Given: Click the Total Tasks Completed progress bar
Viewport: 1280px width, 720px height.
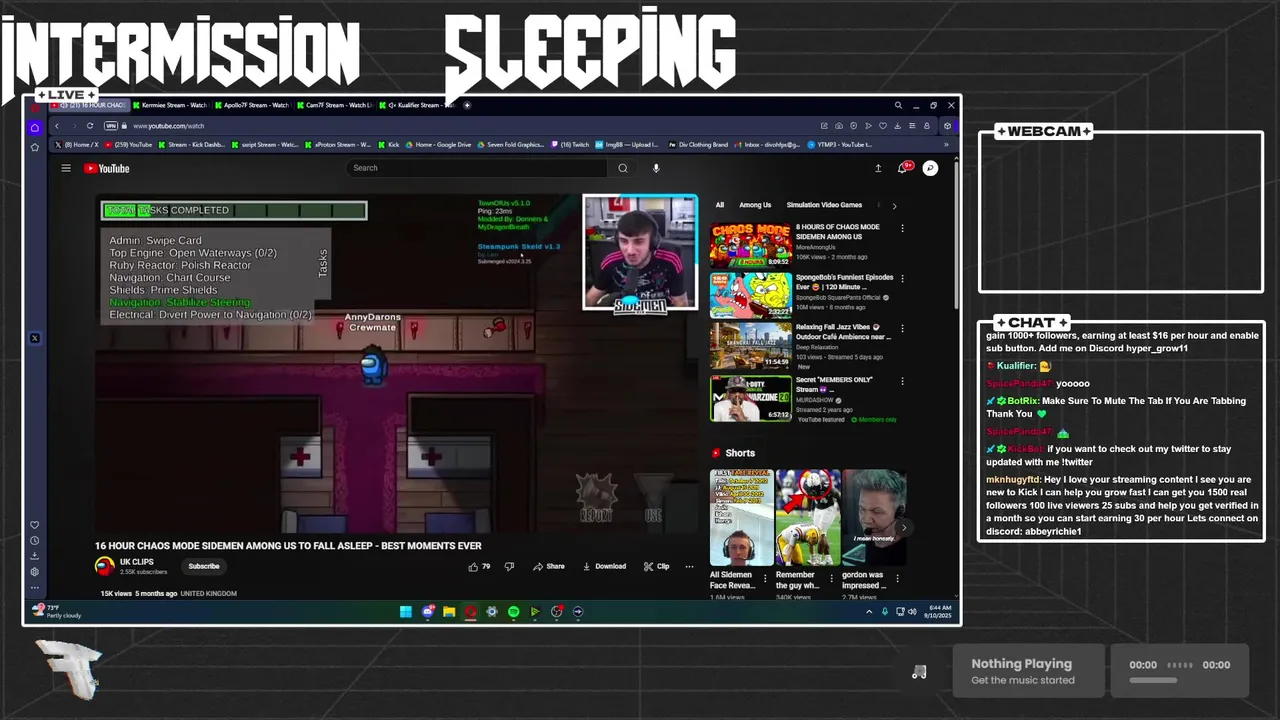Looking at the screenshot, I should (234, 210).
